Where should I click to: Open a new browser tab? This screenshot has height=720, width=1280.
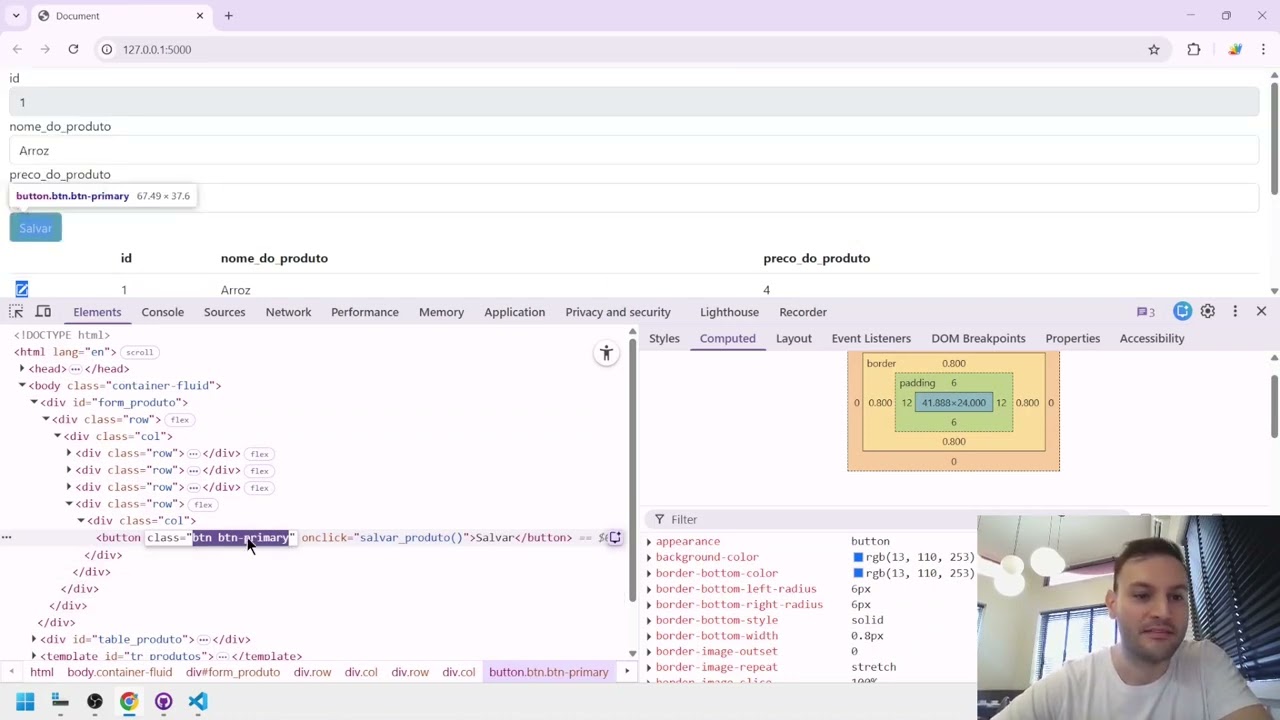228,16
